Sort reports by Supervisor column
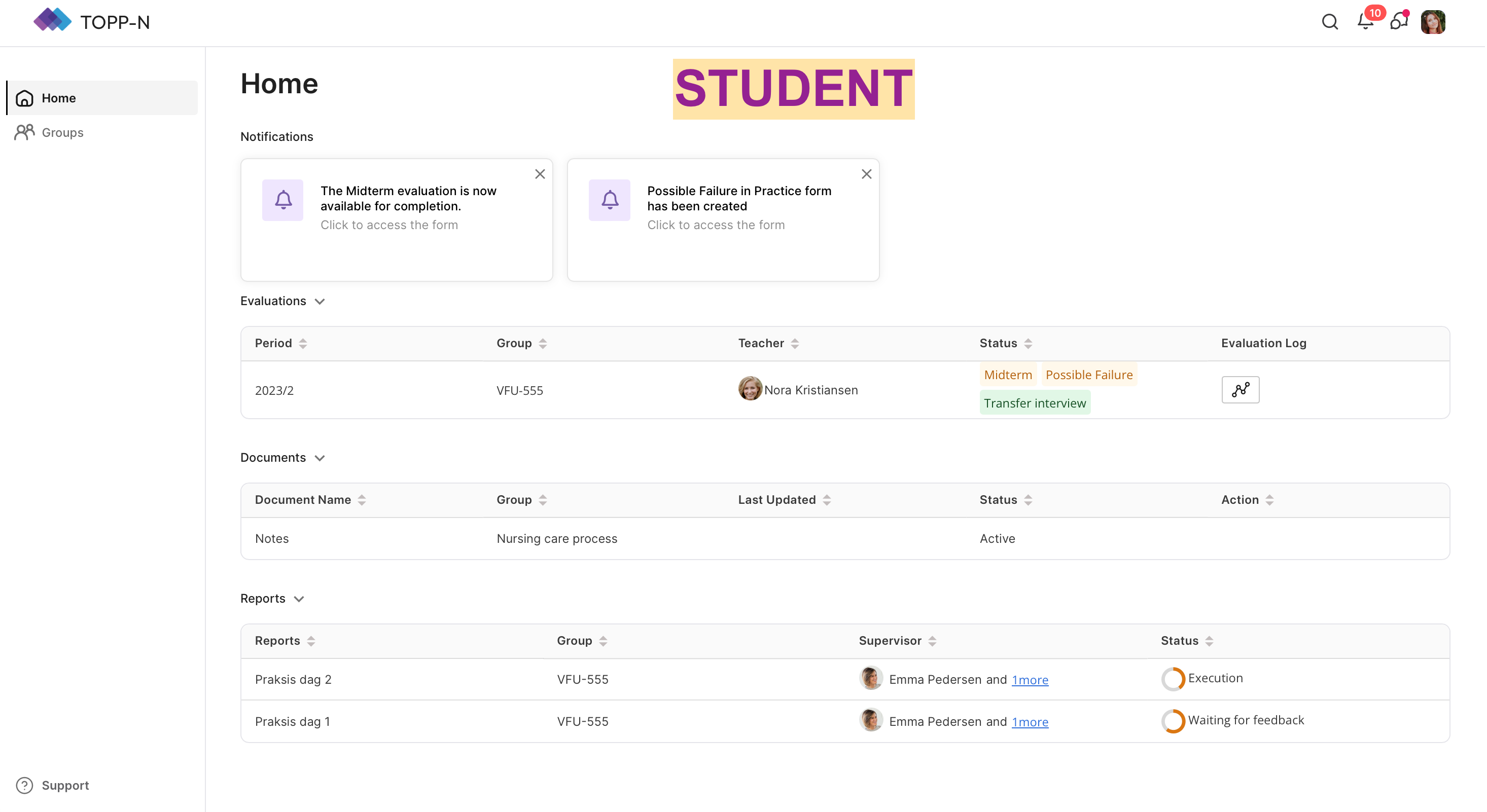1487x812 pixels. (932, 641)
